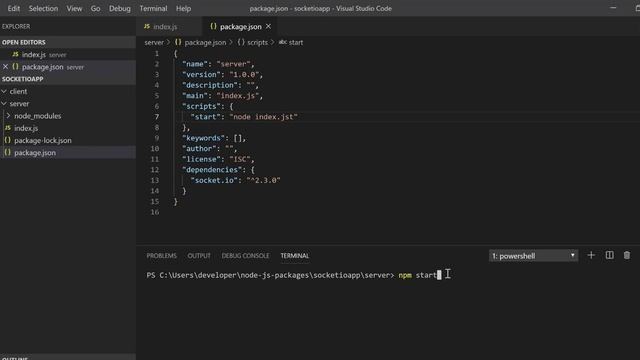Click the "keywords": [] line
Screen dimensions: 640x360
214,138
